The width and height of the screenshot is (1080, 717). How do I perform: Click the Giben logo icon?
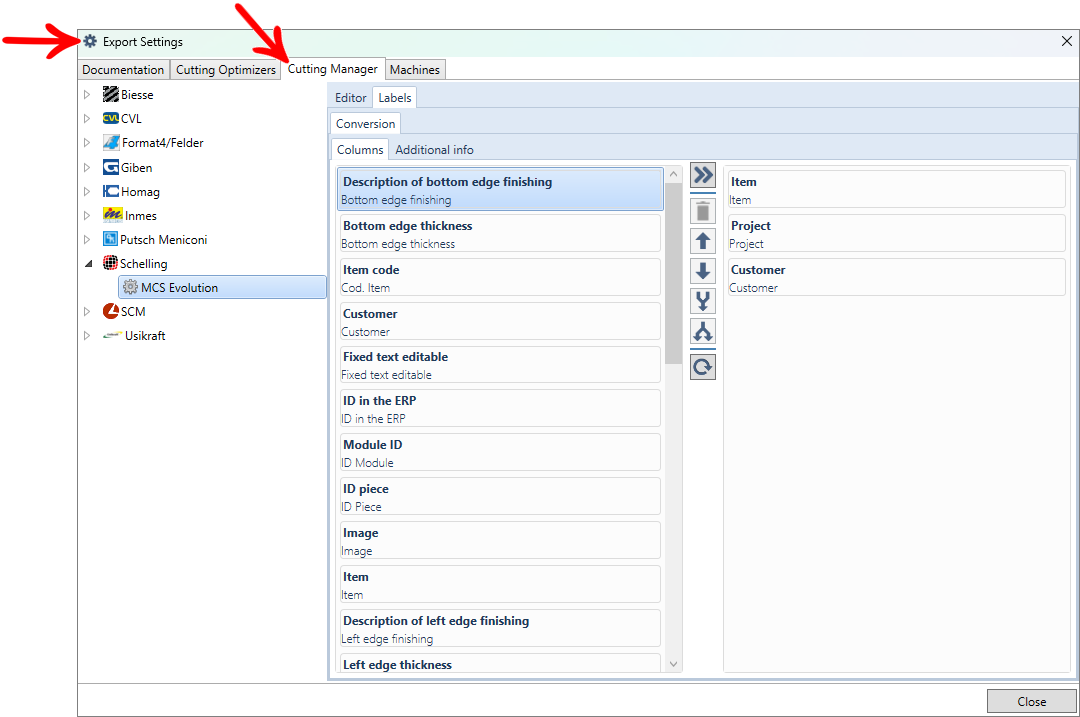110,167
